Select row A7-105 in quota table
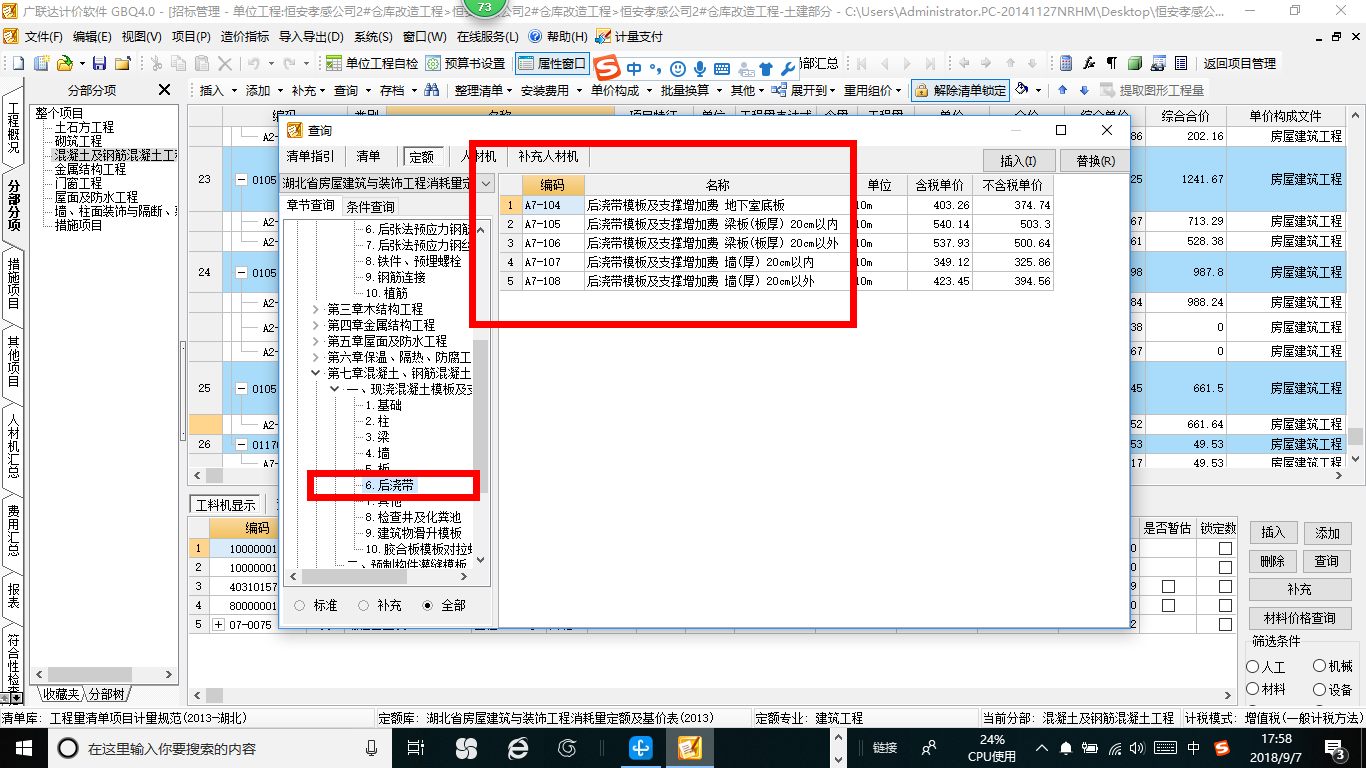1366x768 pixels. (x=776, y=224)
